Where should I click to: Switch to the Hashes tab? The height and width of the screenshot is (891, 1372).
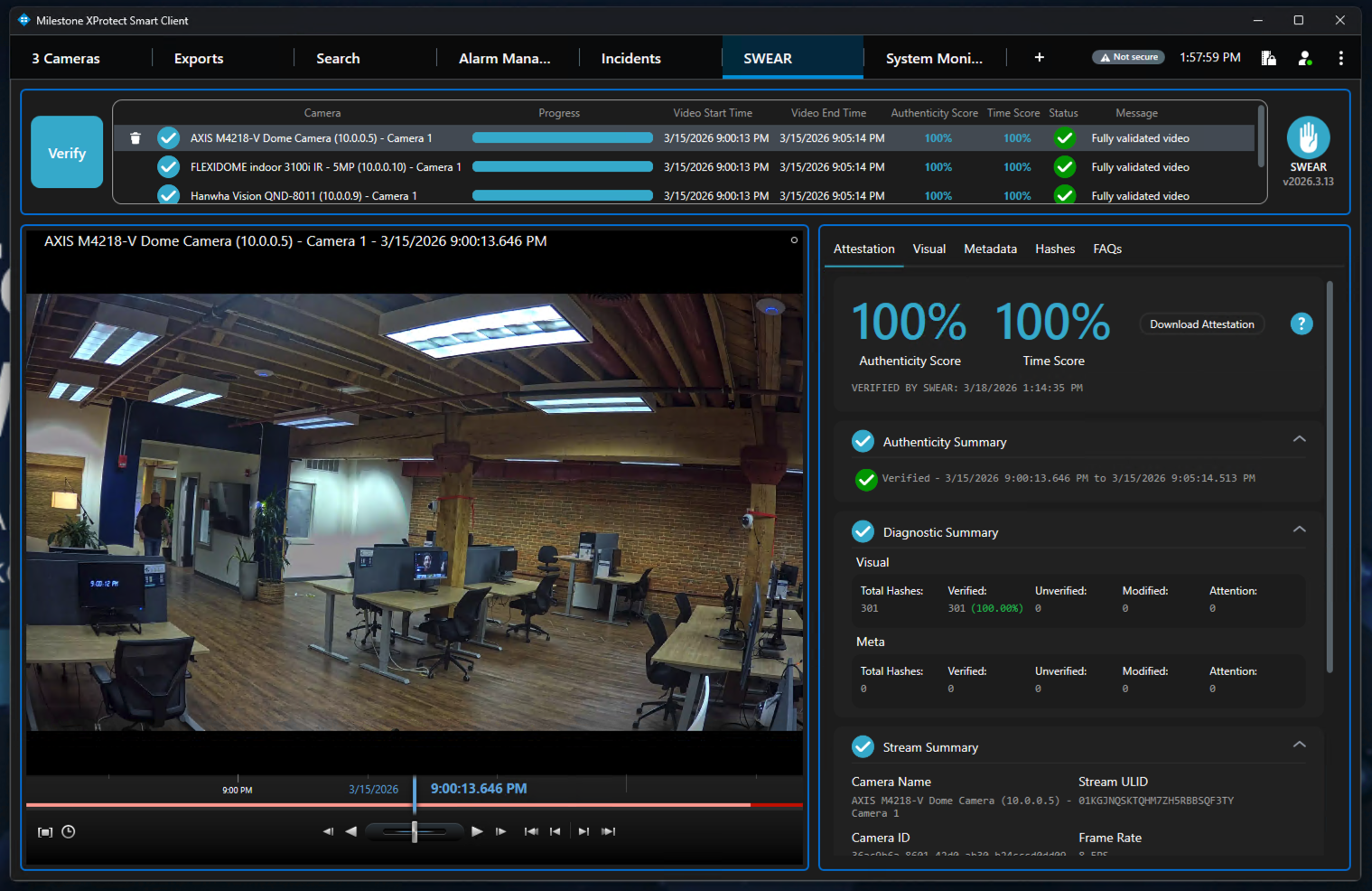pos(1054,249)
